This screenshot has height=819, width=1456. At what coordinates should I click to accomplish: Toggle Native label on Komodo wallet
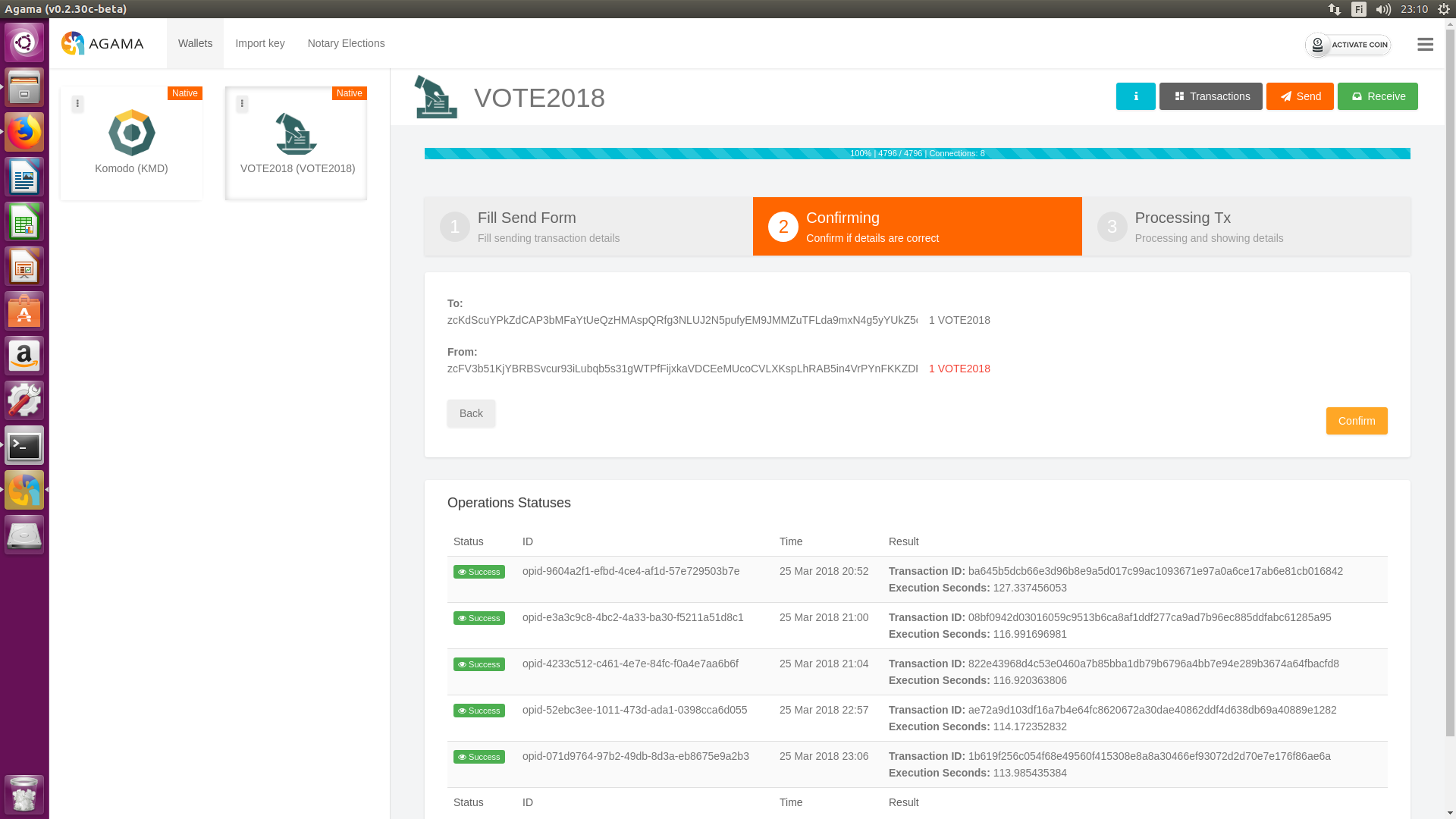tap(184, 92)
